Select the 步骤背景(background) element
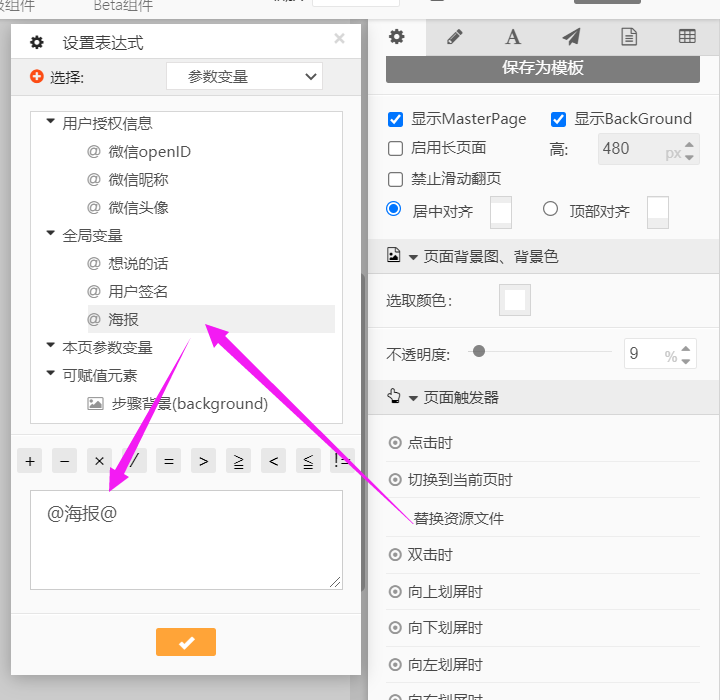The image size is (720, 700). tap(189, 404)
